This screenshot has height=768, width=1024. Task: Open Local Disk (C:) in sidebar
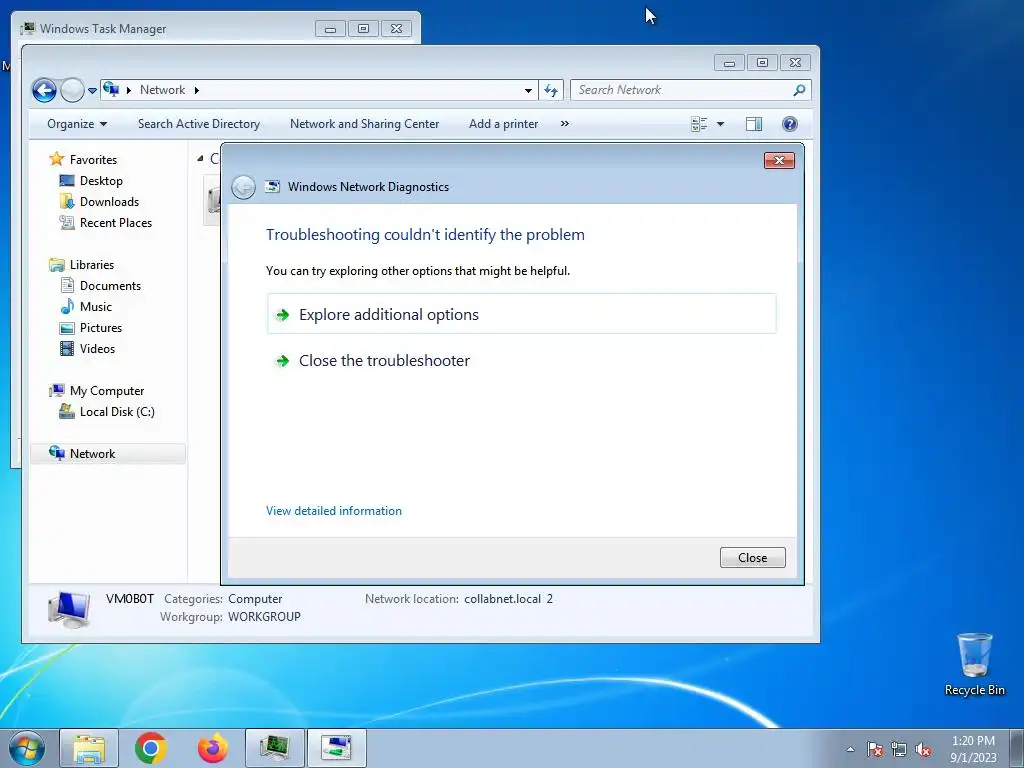tap(117, 412)
